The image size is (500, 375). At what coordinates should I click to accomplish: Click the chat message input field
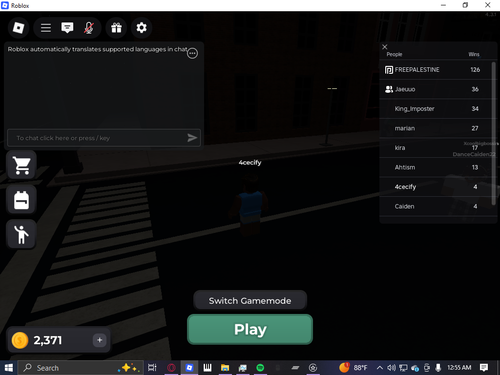pos(104,138)
